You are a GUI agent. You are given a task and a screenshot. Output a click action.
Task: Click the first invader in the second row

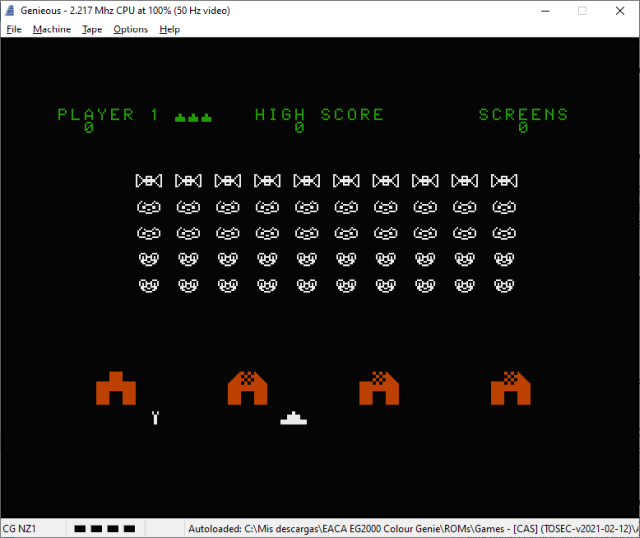tap(149, 207)
